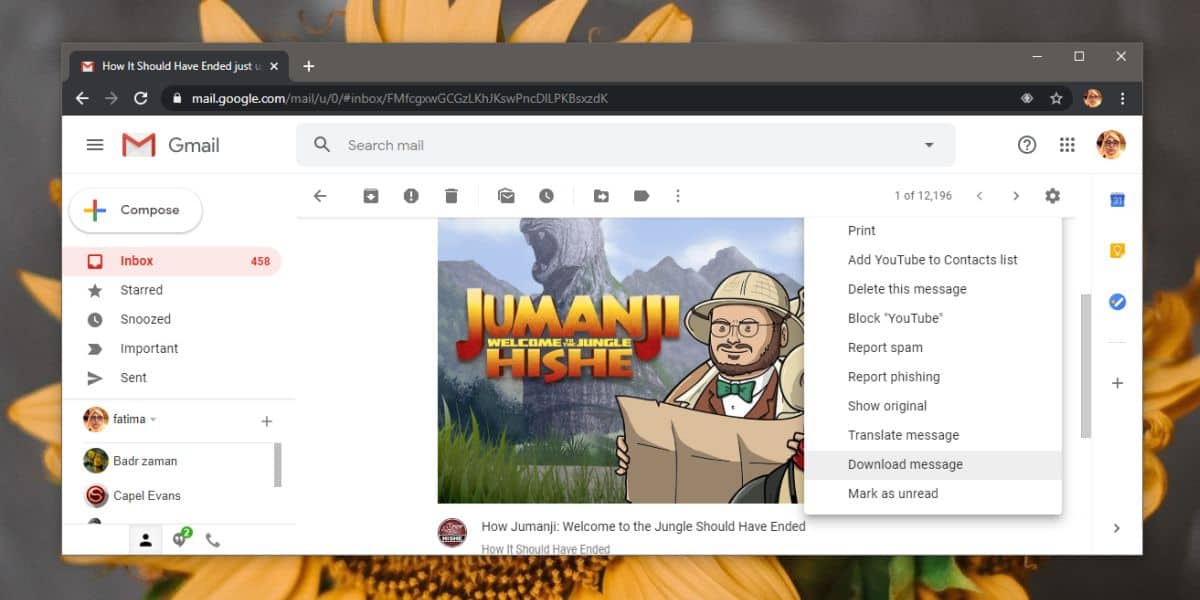Screen dimensions: 1200x600
Task: Expand the fatima status dropdown
Action: (153, 420)
